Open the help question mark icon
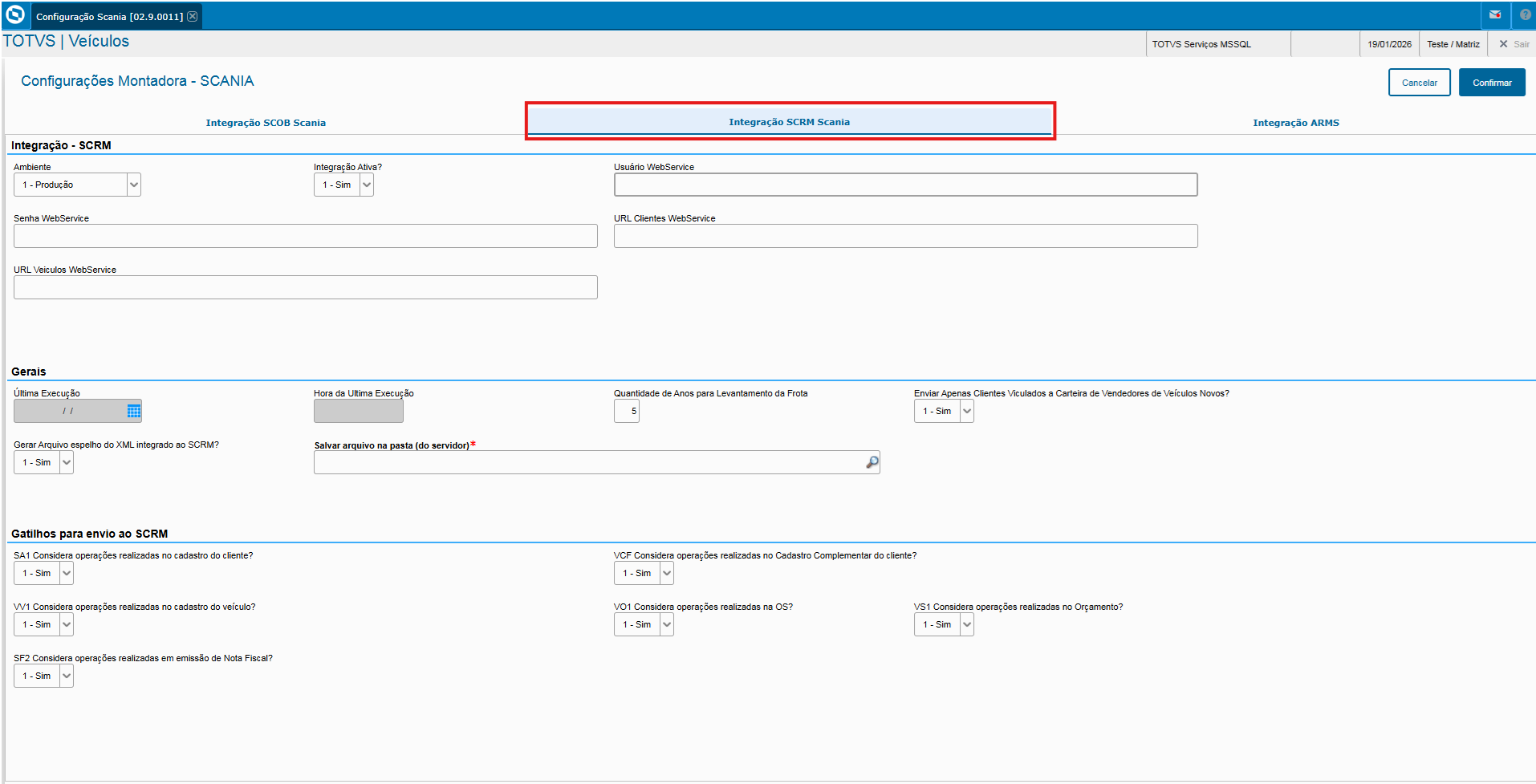The image size is (1536, 784). (x=1525, y=15)
